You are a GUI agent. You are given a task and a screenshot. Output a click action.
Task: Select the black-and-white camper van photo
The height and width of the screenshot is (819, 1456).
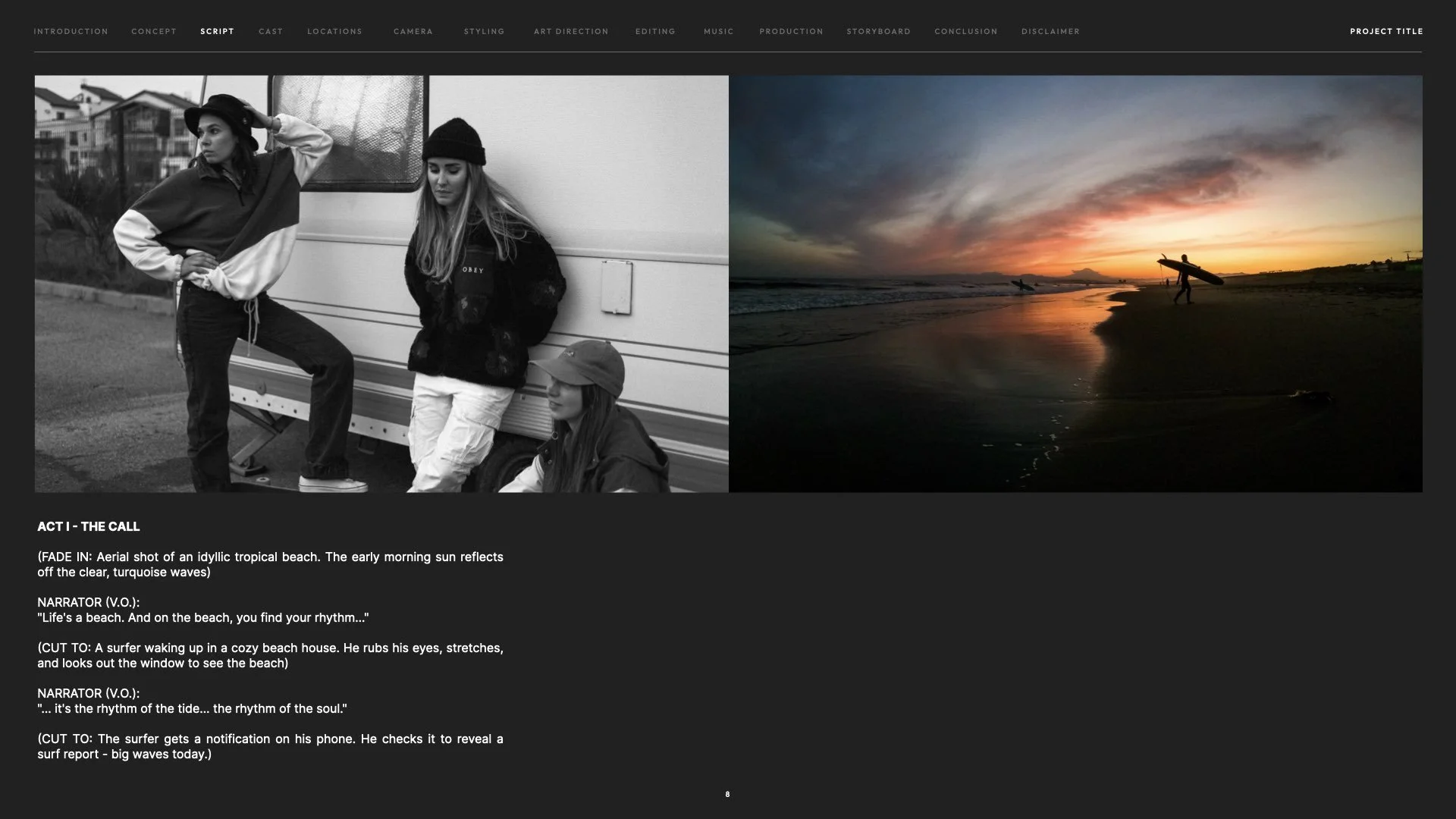[381, 284]
